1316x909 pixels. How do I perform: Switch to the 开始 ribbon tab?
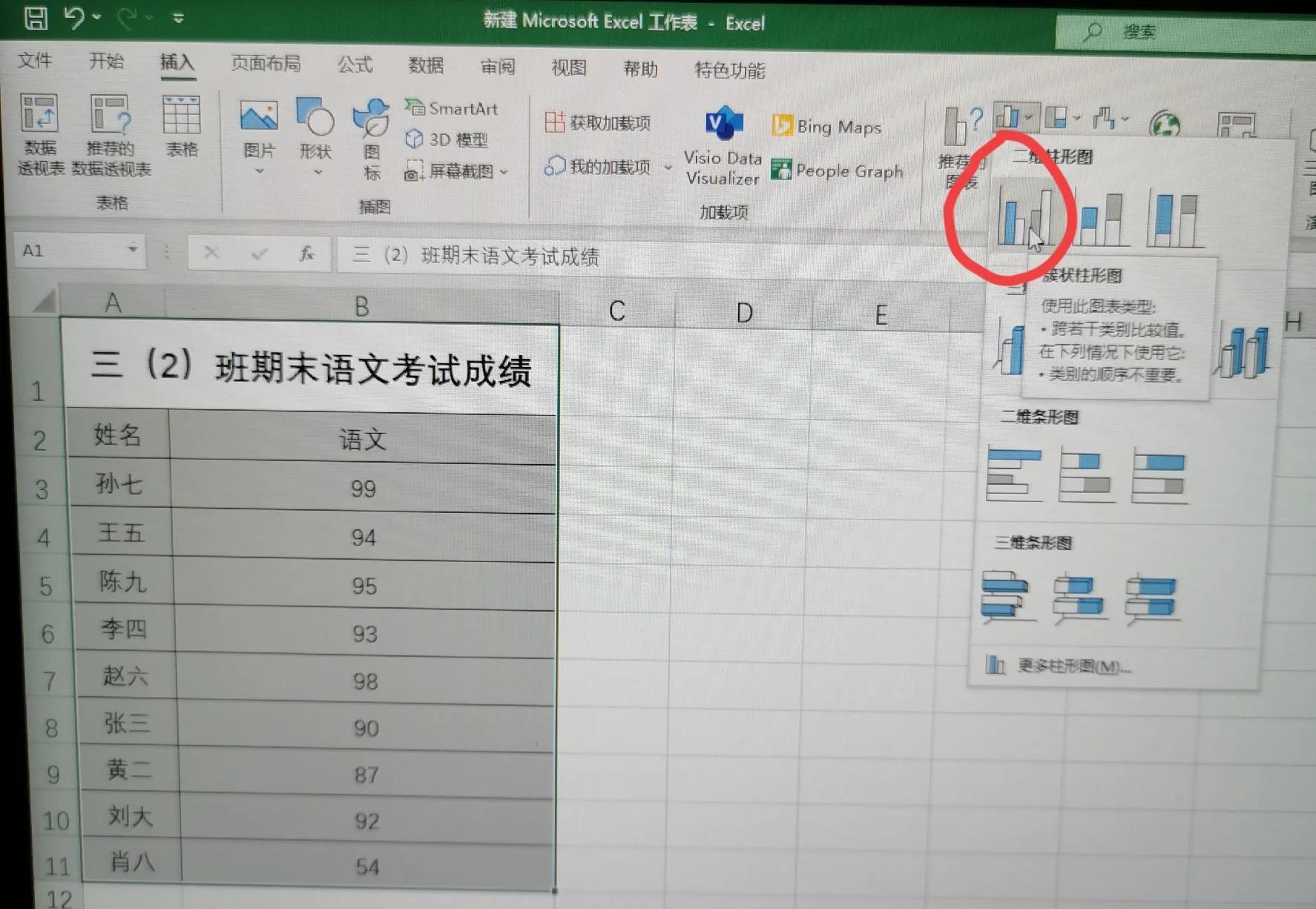[x=106, y=62]
